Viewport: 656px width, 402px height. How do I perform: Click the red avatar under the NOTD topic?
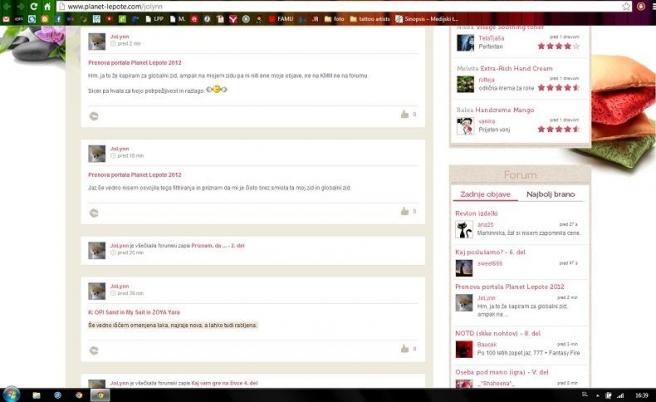[464, 349]
